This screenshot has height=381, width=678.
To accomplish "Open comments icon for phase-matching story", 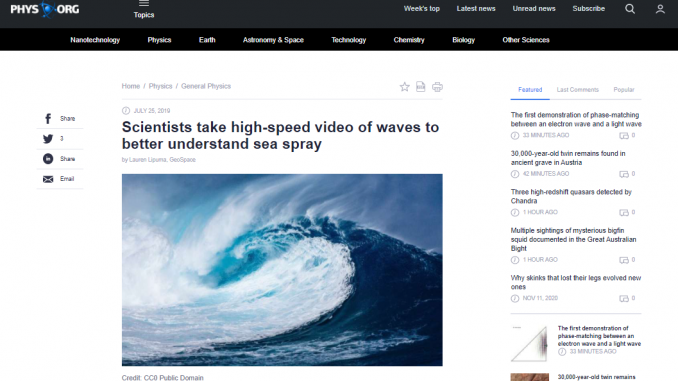I will pos(624,136).
